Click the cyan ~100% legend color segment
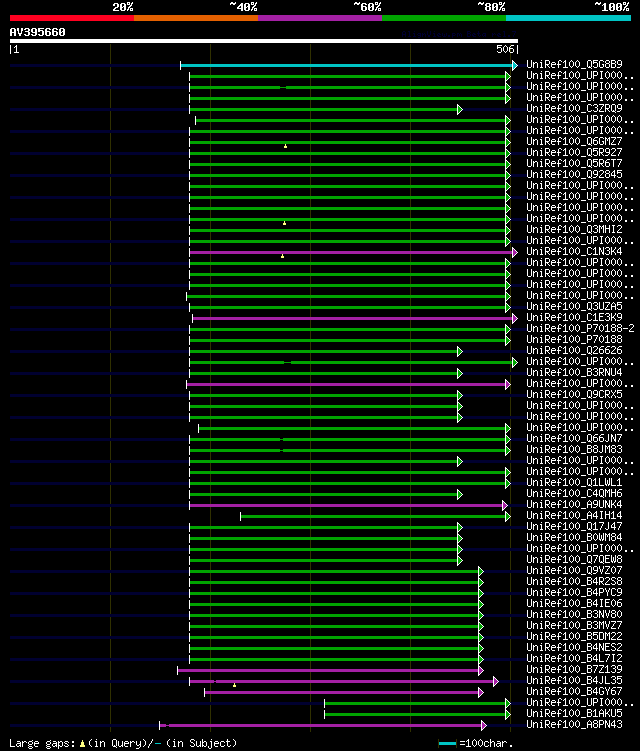Image resolution: width=640 pixels, height=751 pixels. click(568, 18)
